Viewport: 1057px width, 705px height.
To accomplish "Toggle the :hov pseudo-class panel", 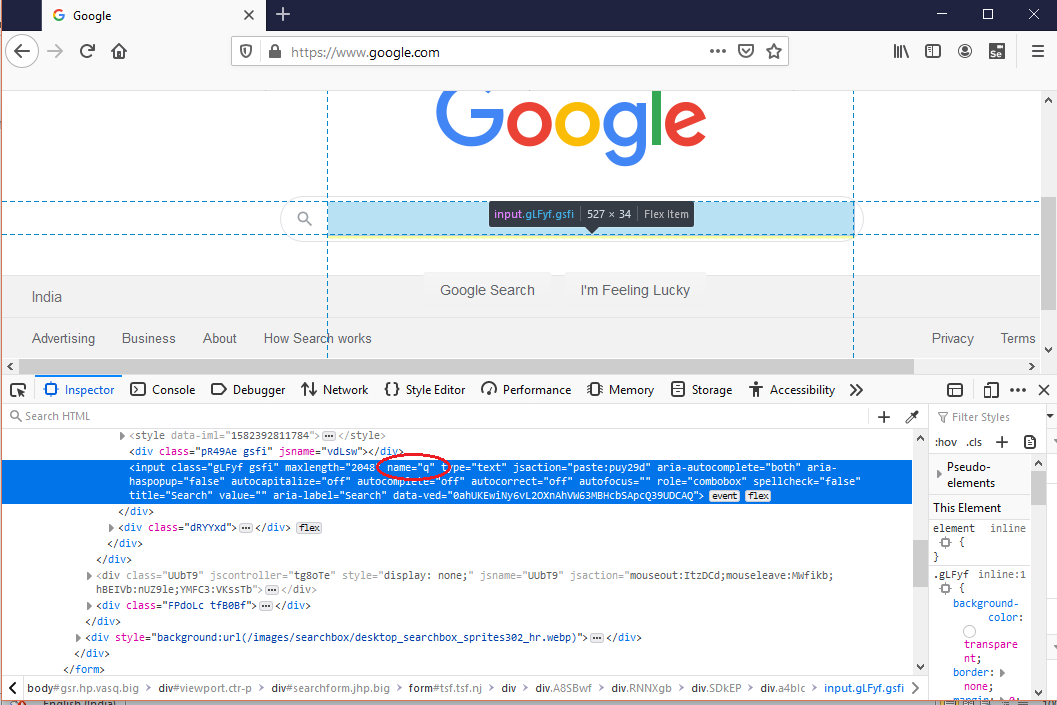I will [x=946, y=442].
